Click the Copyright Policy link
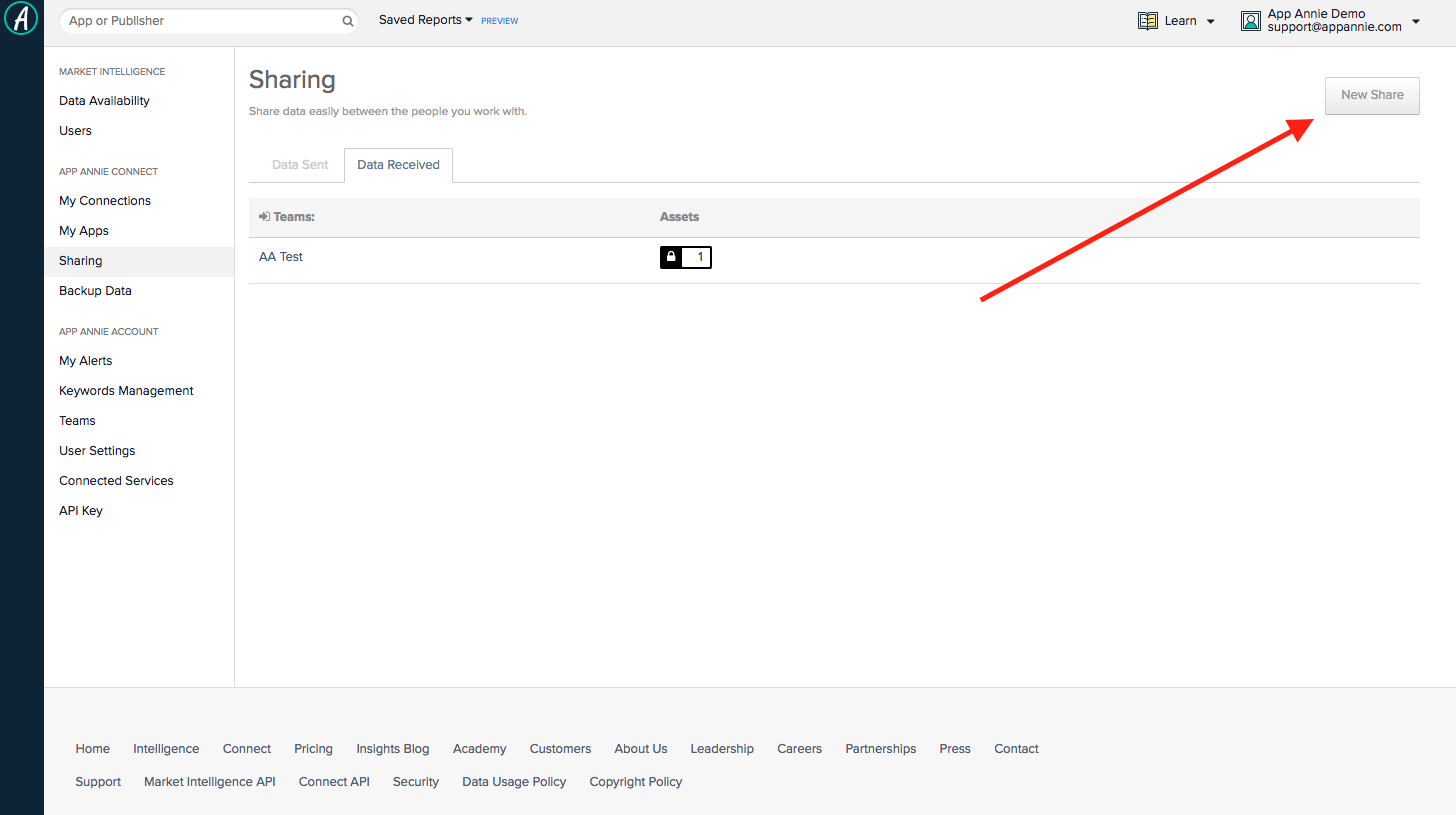This screenshot has height=815, width=1456. 636,782
